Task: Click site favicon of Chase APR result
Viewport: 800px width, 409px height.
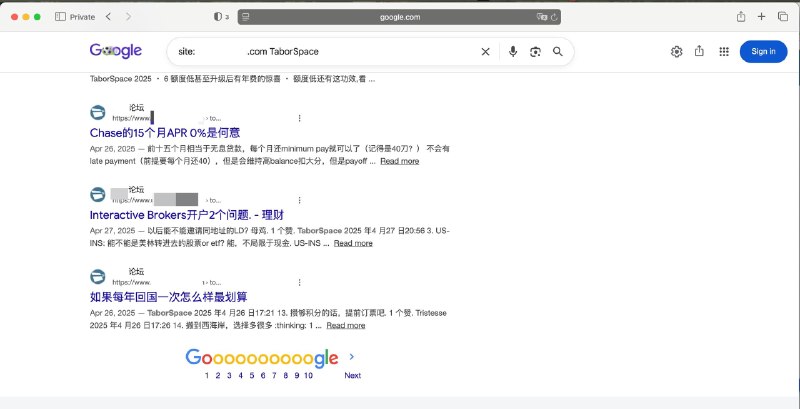Action: [97, 112]
